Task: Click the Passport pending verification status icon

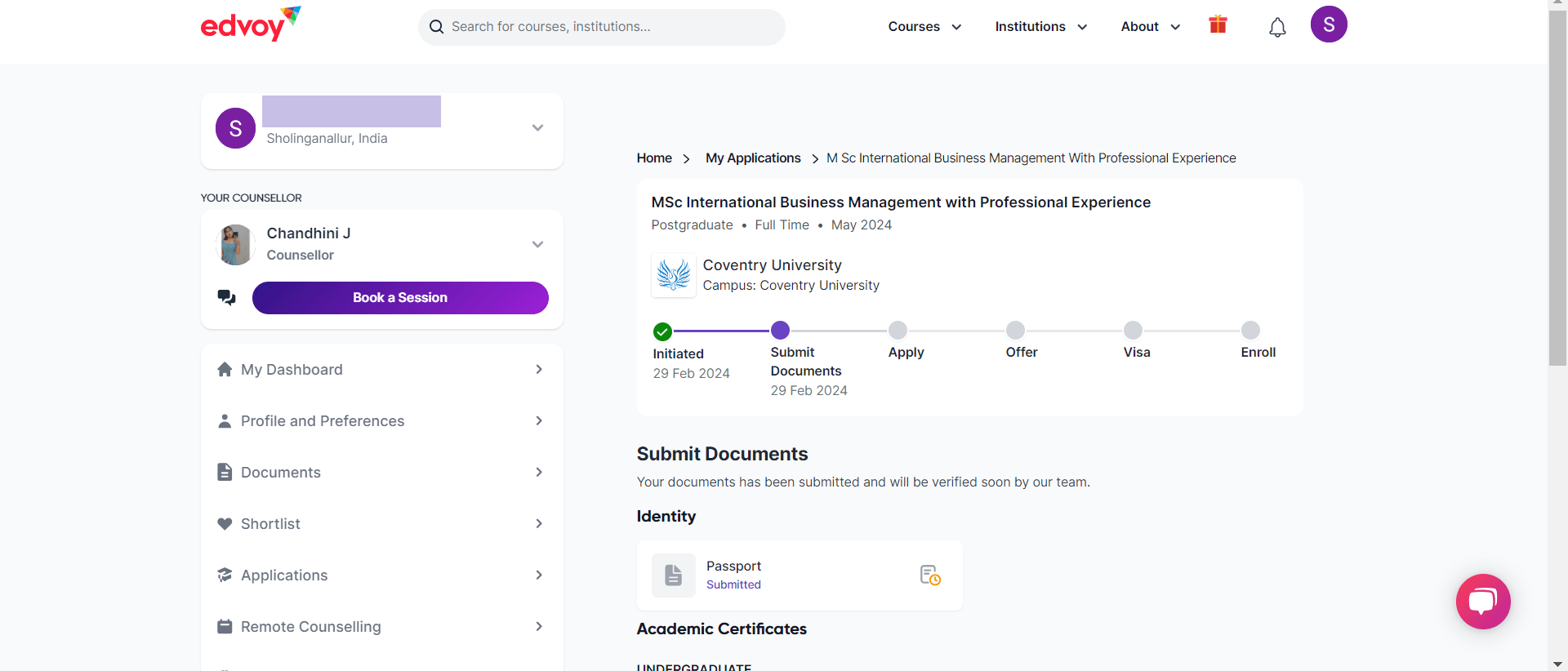Action: [930, 575]
